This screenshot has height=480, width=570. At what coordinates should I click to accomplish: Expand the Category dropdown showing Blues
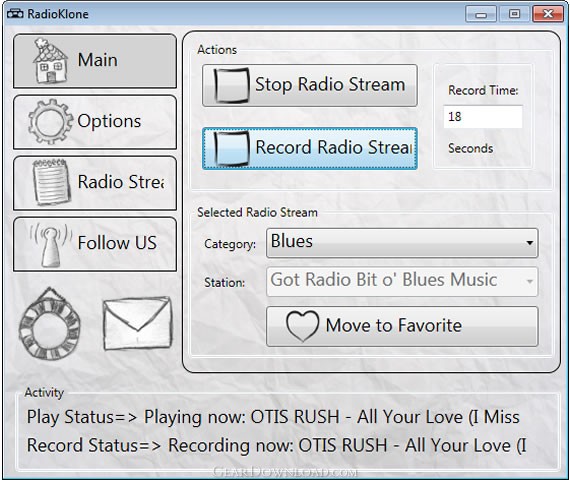[402, 243]
